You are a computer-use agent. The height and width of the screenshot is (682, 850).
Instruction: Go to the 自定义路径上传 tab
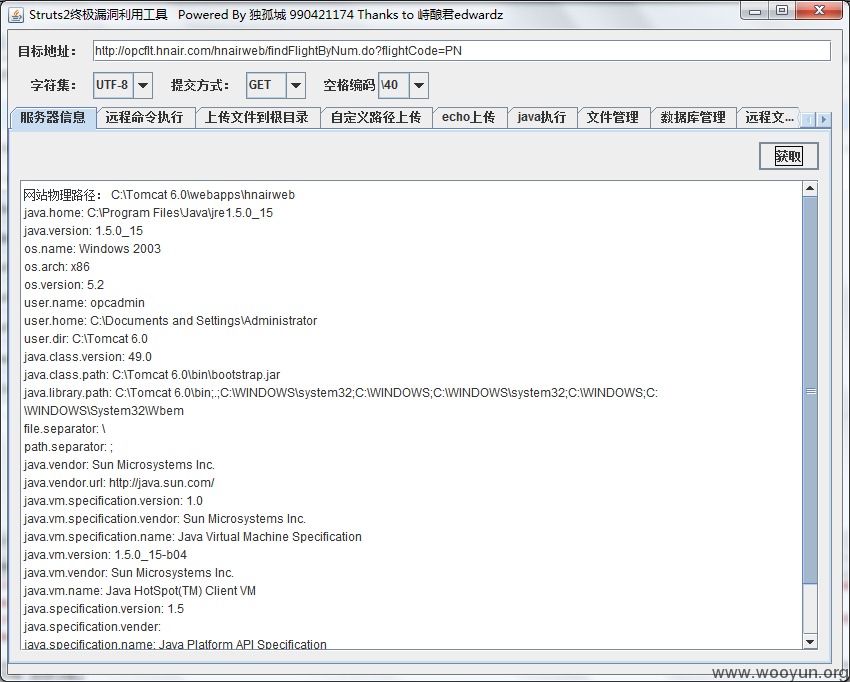[376, 117]
